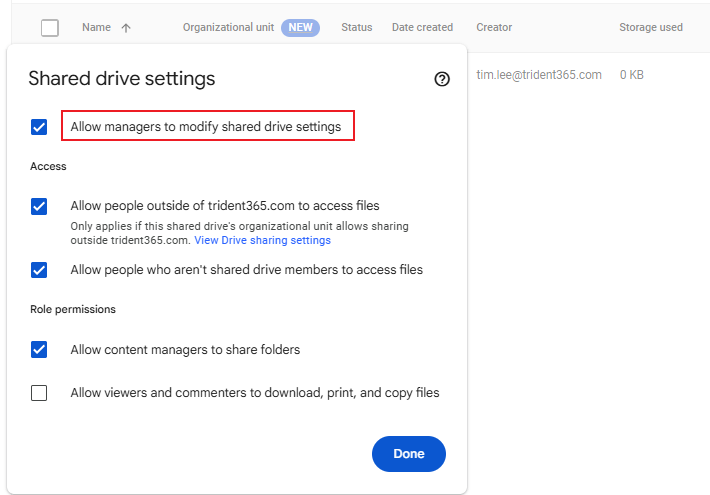
Task: Click the Storage used column header
Action: click(x=651, y=28)
